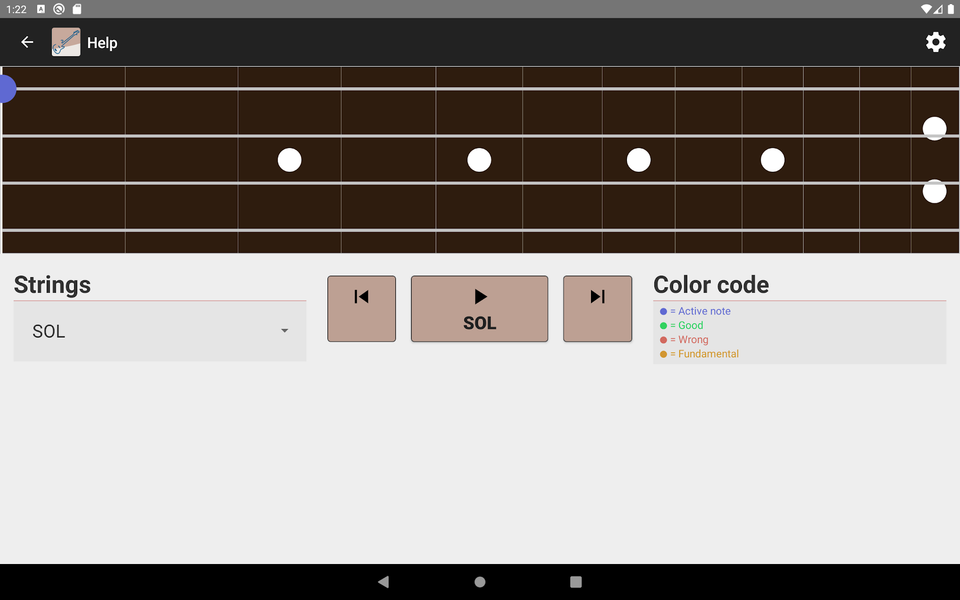Click the back arrow next to Help
960x600 pixels.
pyautogui.click(x=26, y=42)
